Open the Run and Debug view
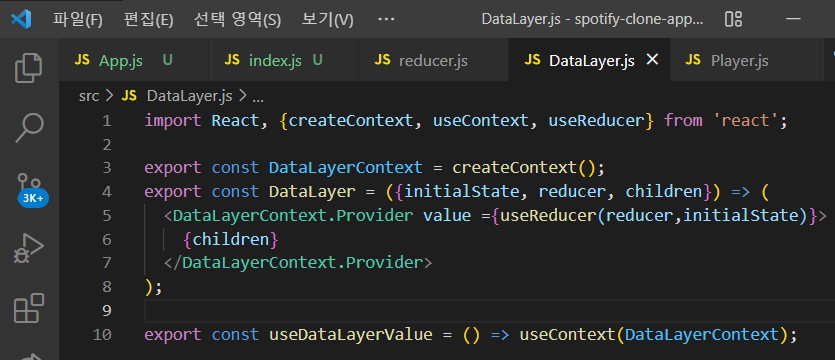This screenshot has height=360, width=835. coord(29,249)
